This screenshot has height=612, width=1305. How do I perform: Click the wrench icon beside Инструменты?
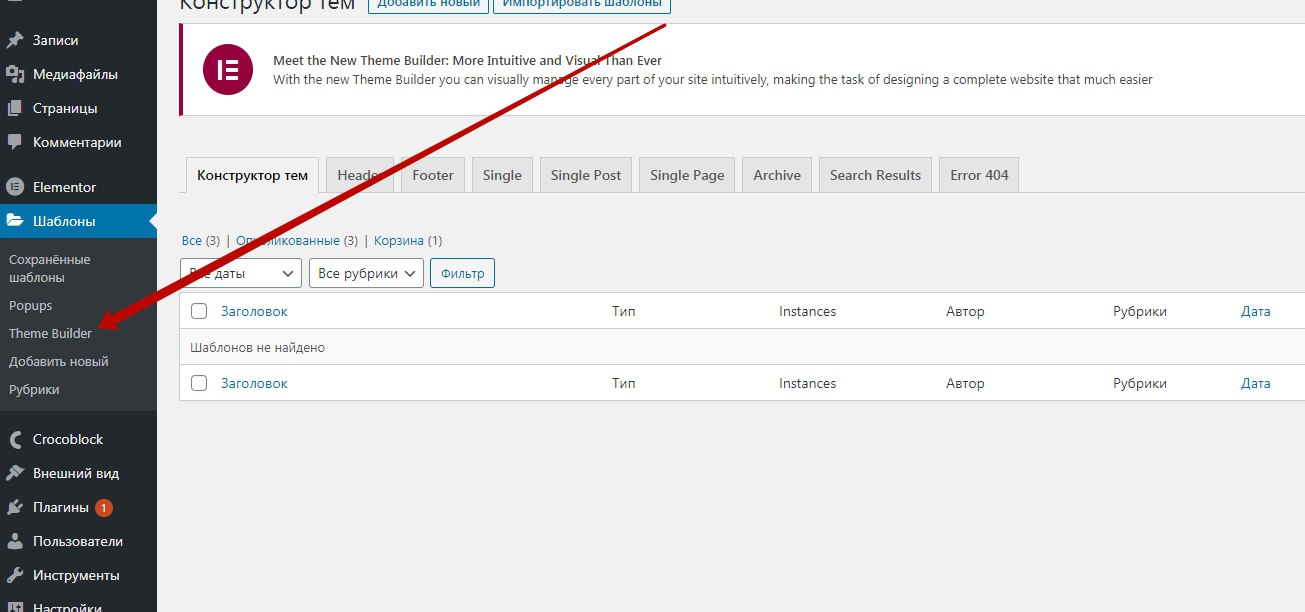click(x=15, y=575)
